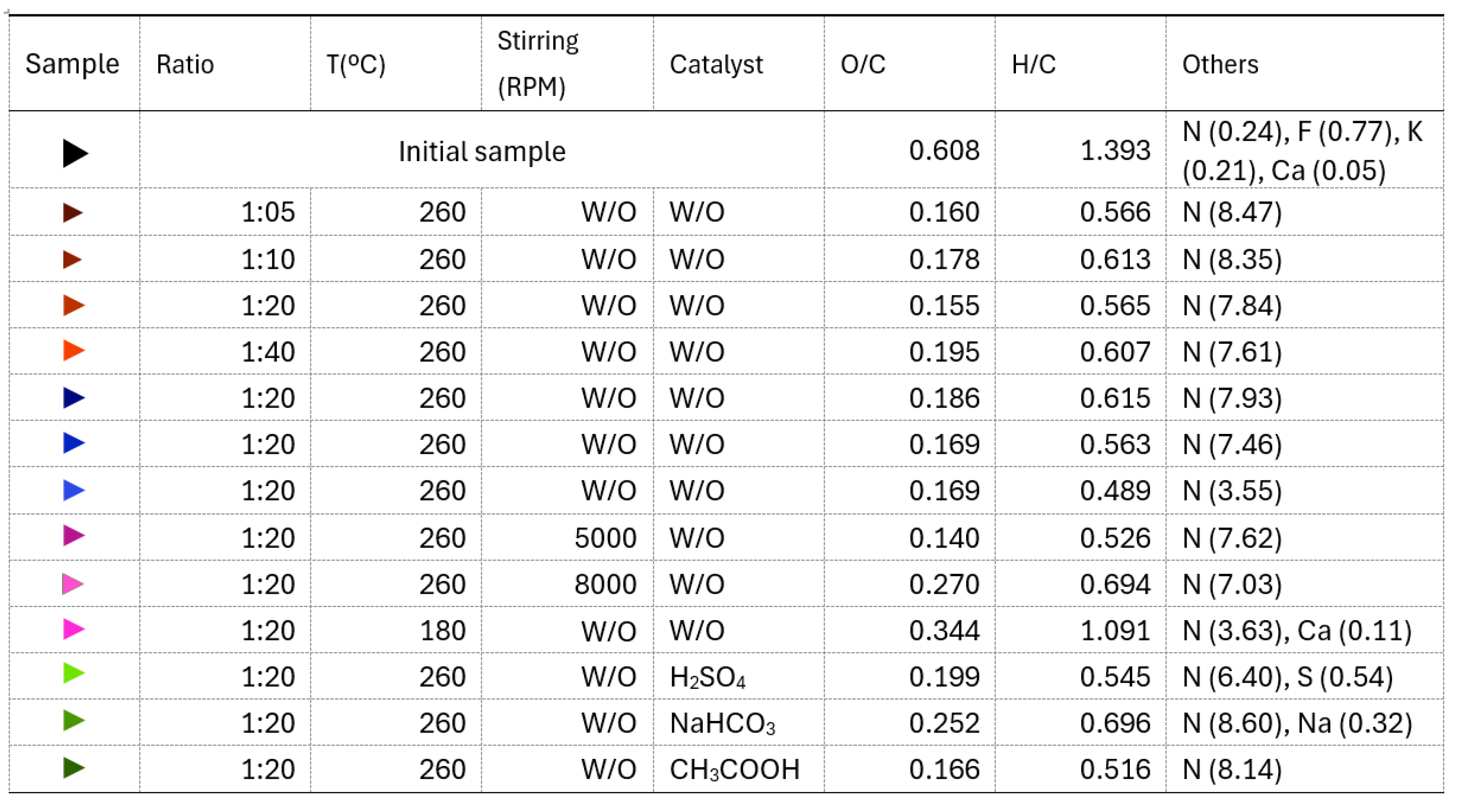Screen dimensions: 1463x812
Task: Select the pink triangle in the 8000 RPM row
Action: [x=72, y=584]
